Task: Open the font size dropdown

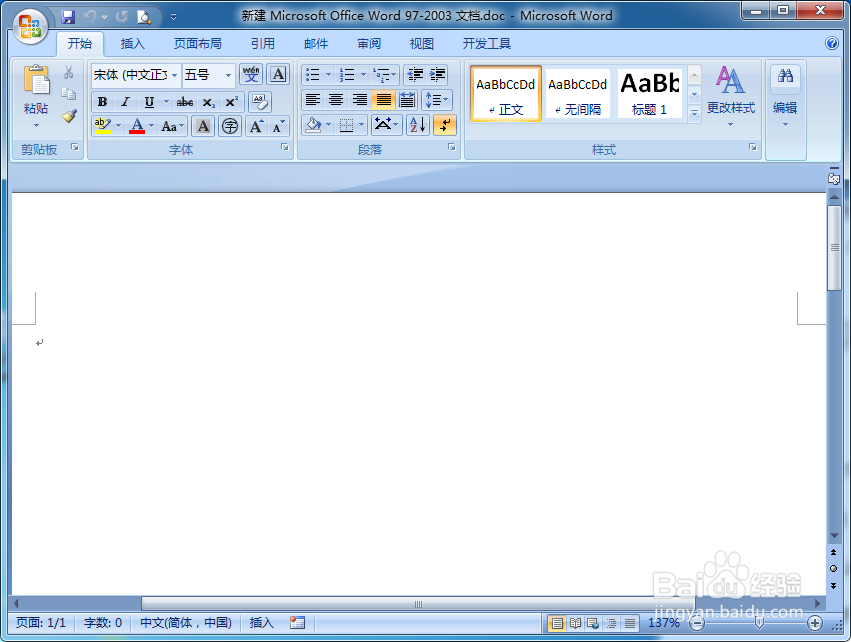Action: [228, 75]
